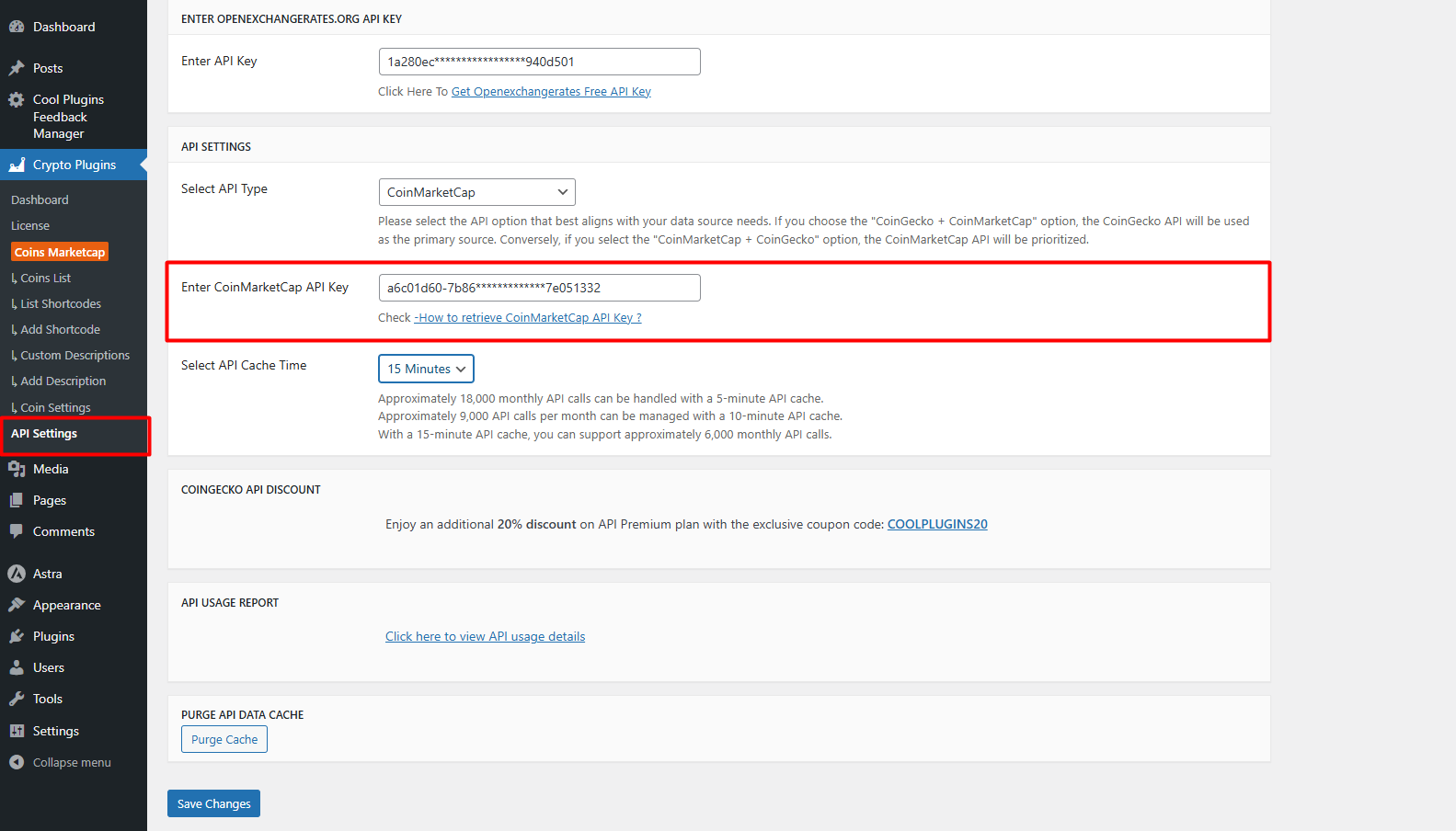Image resolution: width=1456 pixels, height=831 pixels.
Task: Click the Collapse menu arrow icon
Action: point(17,762)
